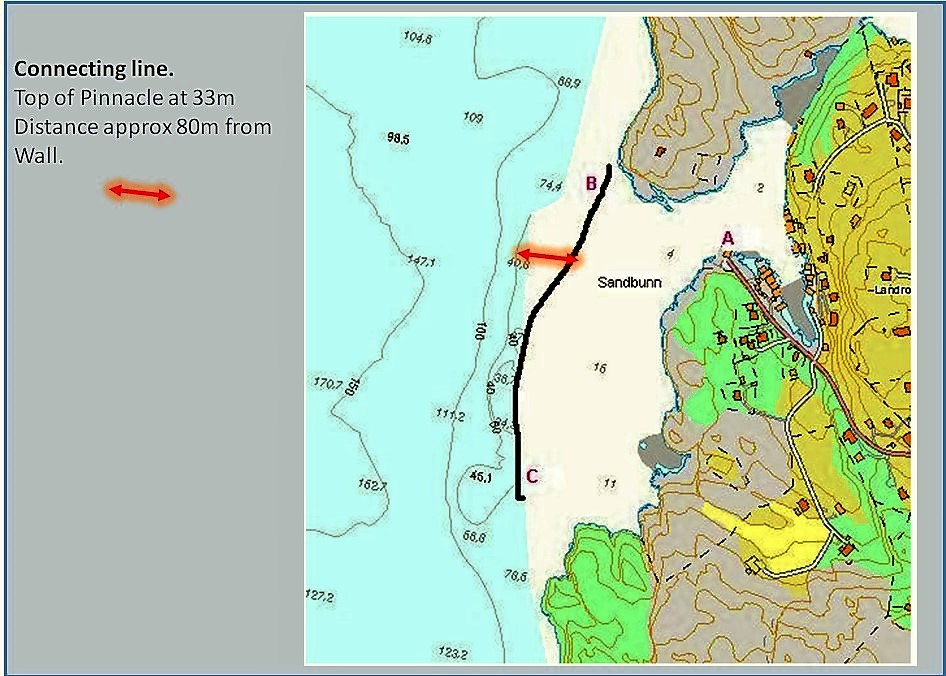Click the red double arrow in legend

pos(140,192)
